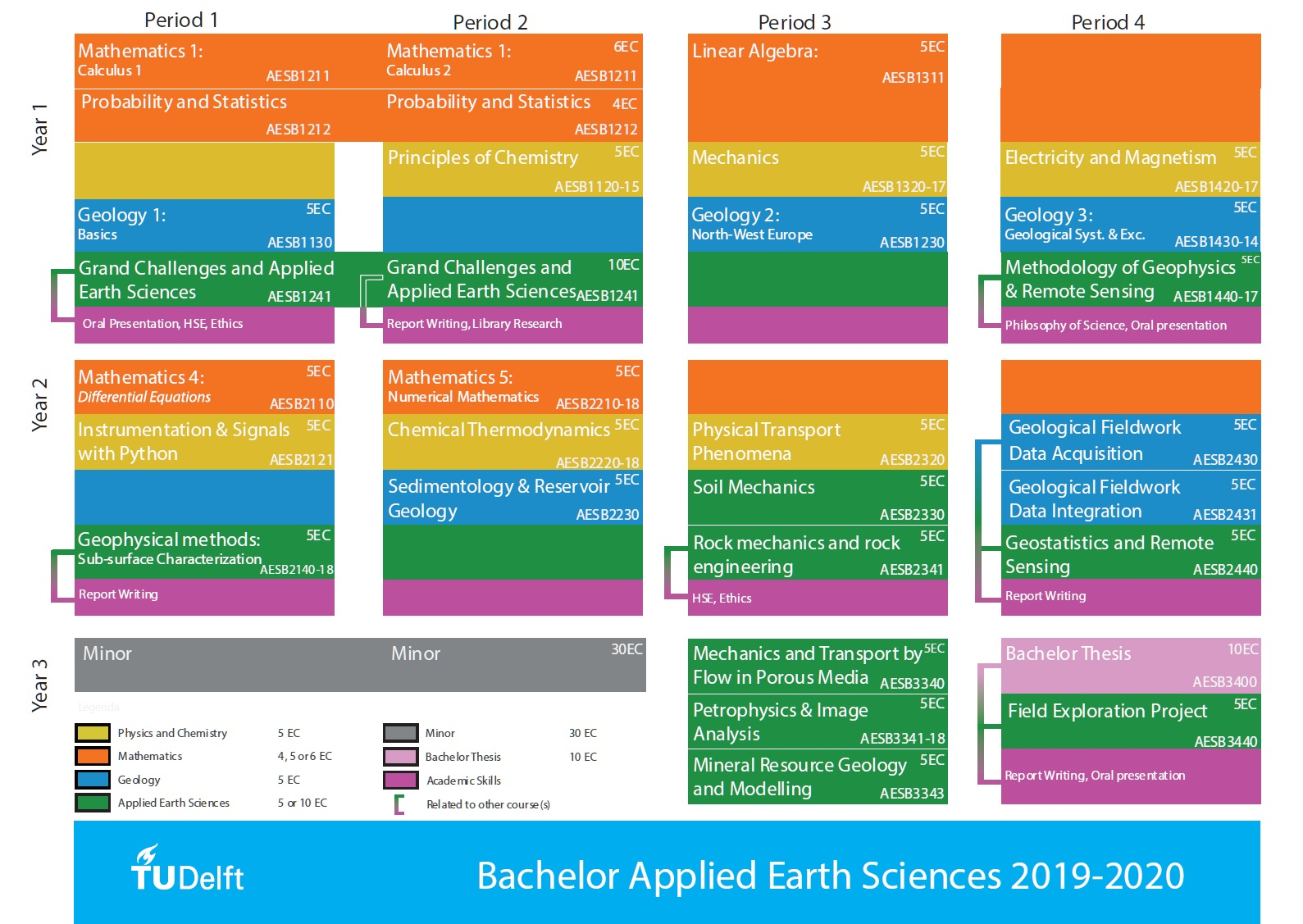Click 'Physical Transport' course title
Screen dimensions: 1303x924
(767, 430)
